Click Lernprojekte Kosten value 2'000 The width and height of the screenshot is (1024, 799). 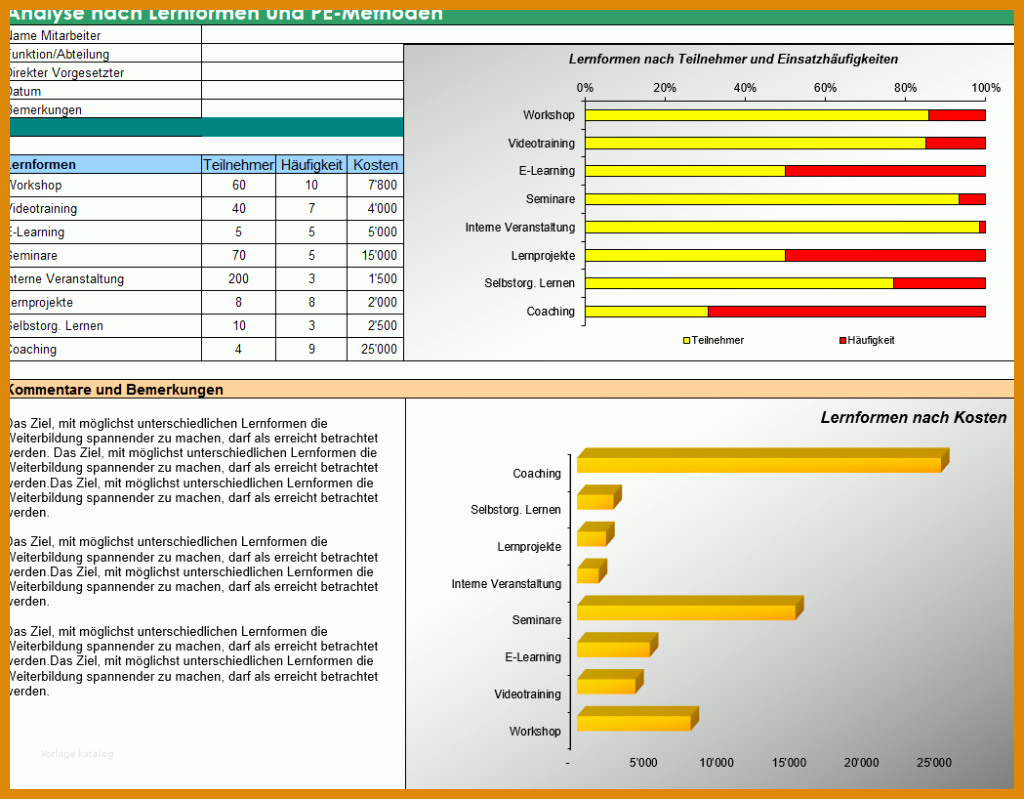click(376, 302)
